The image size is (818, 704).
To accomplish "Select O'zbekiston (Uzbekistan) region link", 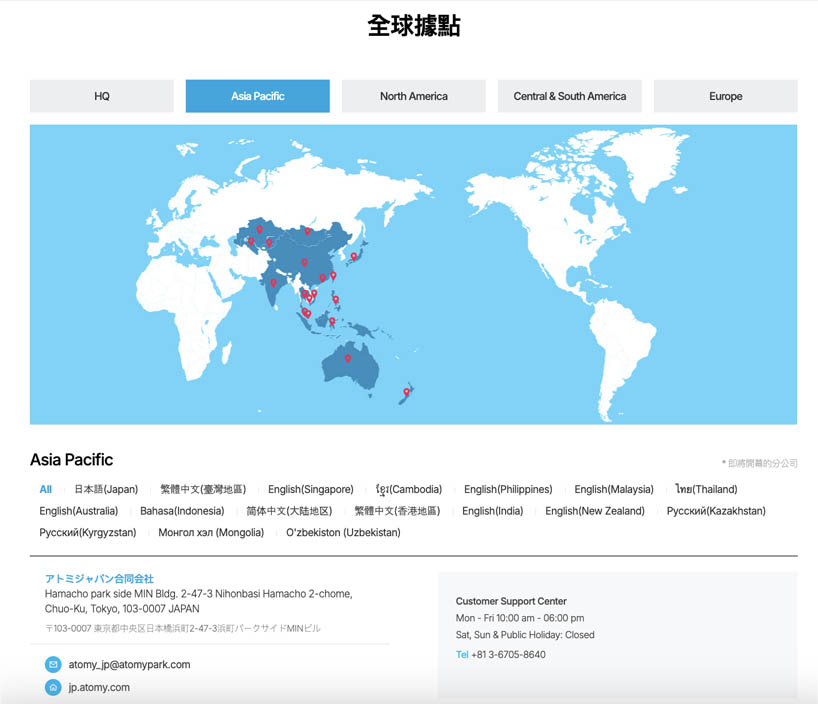I will pos(343,533).
